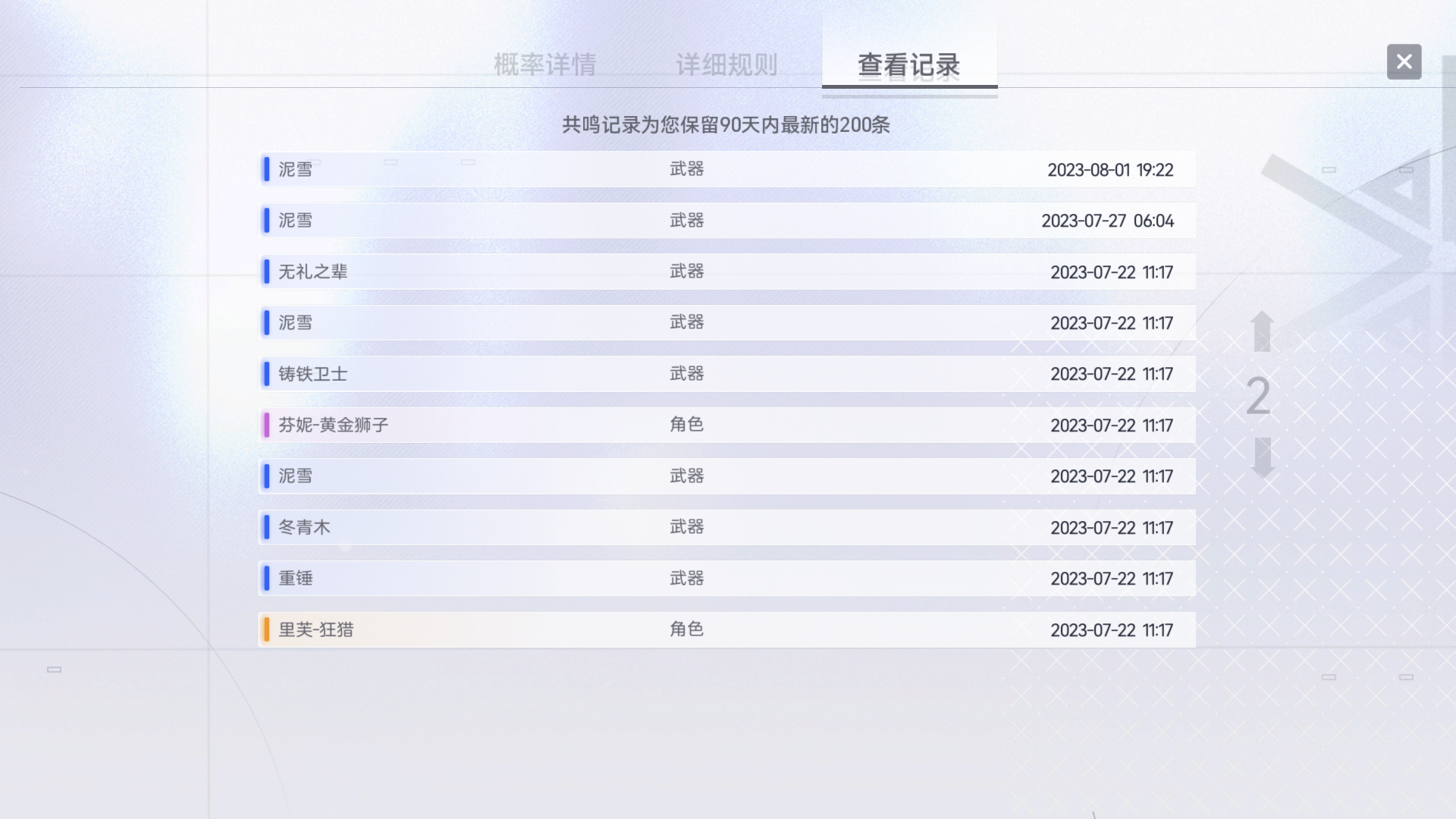
Task: Select the 泥雪 record dated 2023-07-27 06:04
Action: pos(727,221)
